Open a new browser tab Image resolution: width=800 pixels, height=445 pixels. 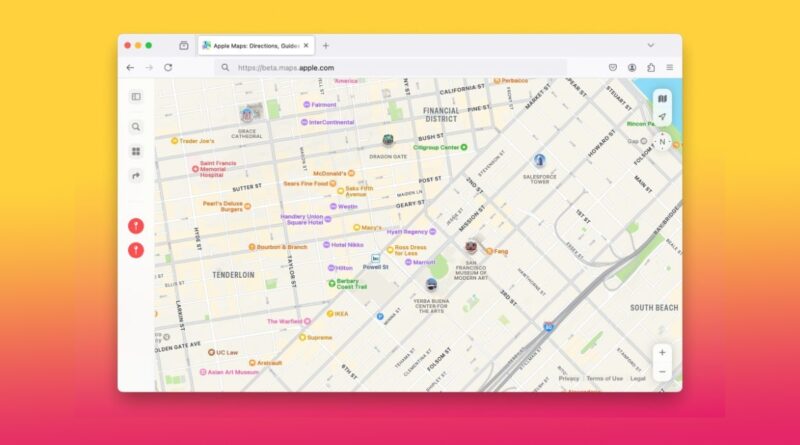point(325,45)
